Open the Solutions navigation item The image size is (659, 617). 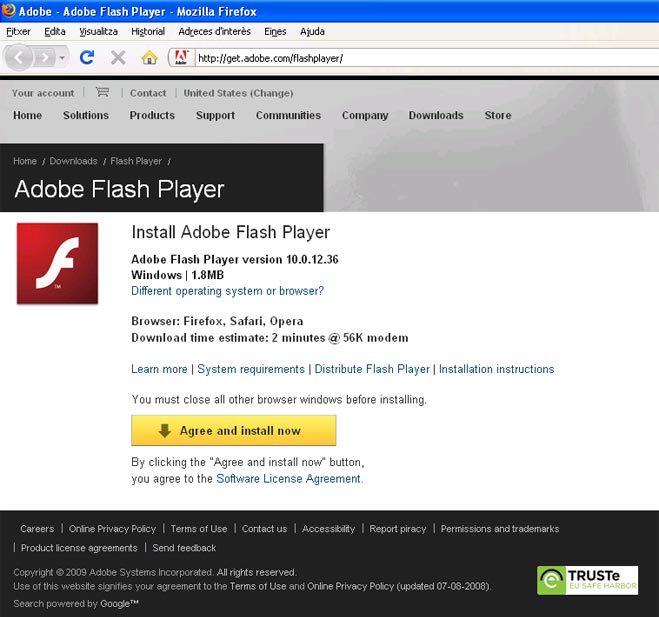(x=86, y=115)
